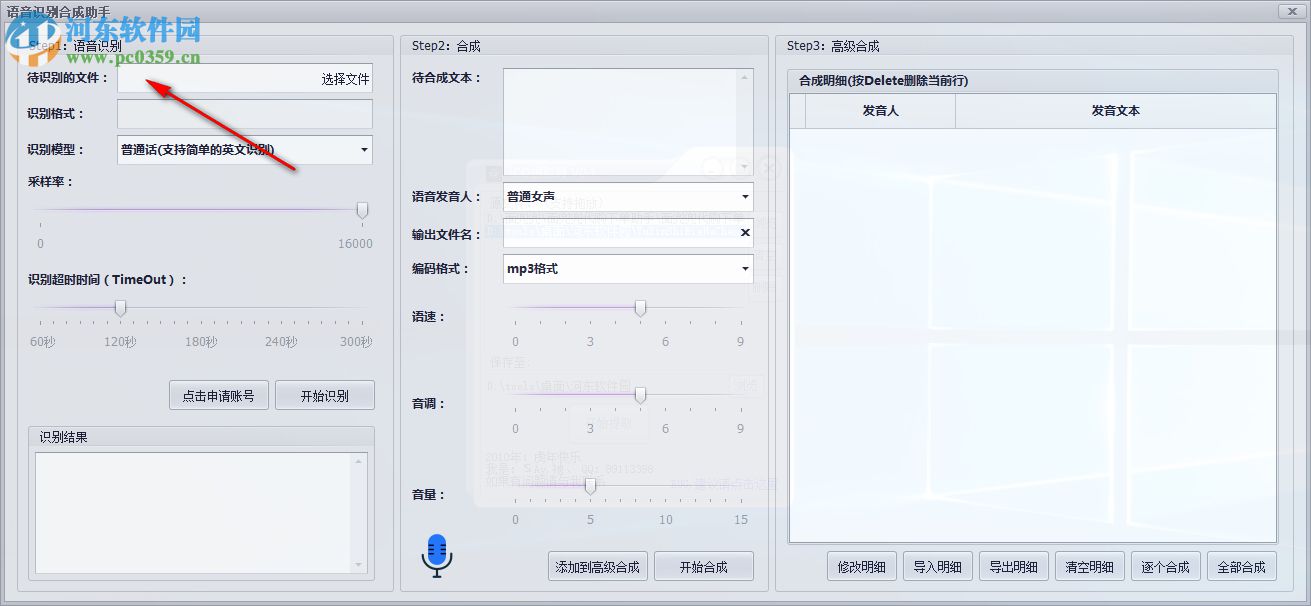Click the 清空明细 button

click(1089, 565)
